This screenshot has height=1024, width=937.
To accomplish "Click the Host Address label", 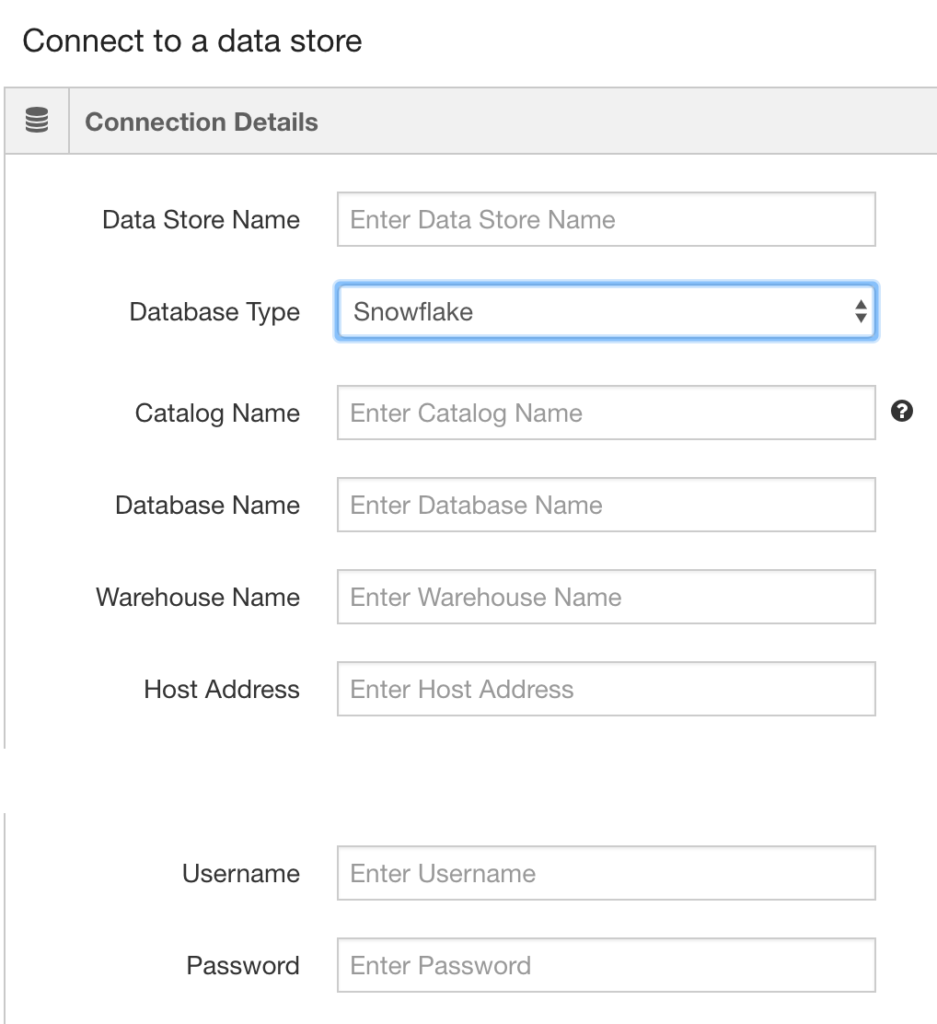I will tap(222, 690).
